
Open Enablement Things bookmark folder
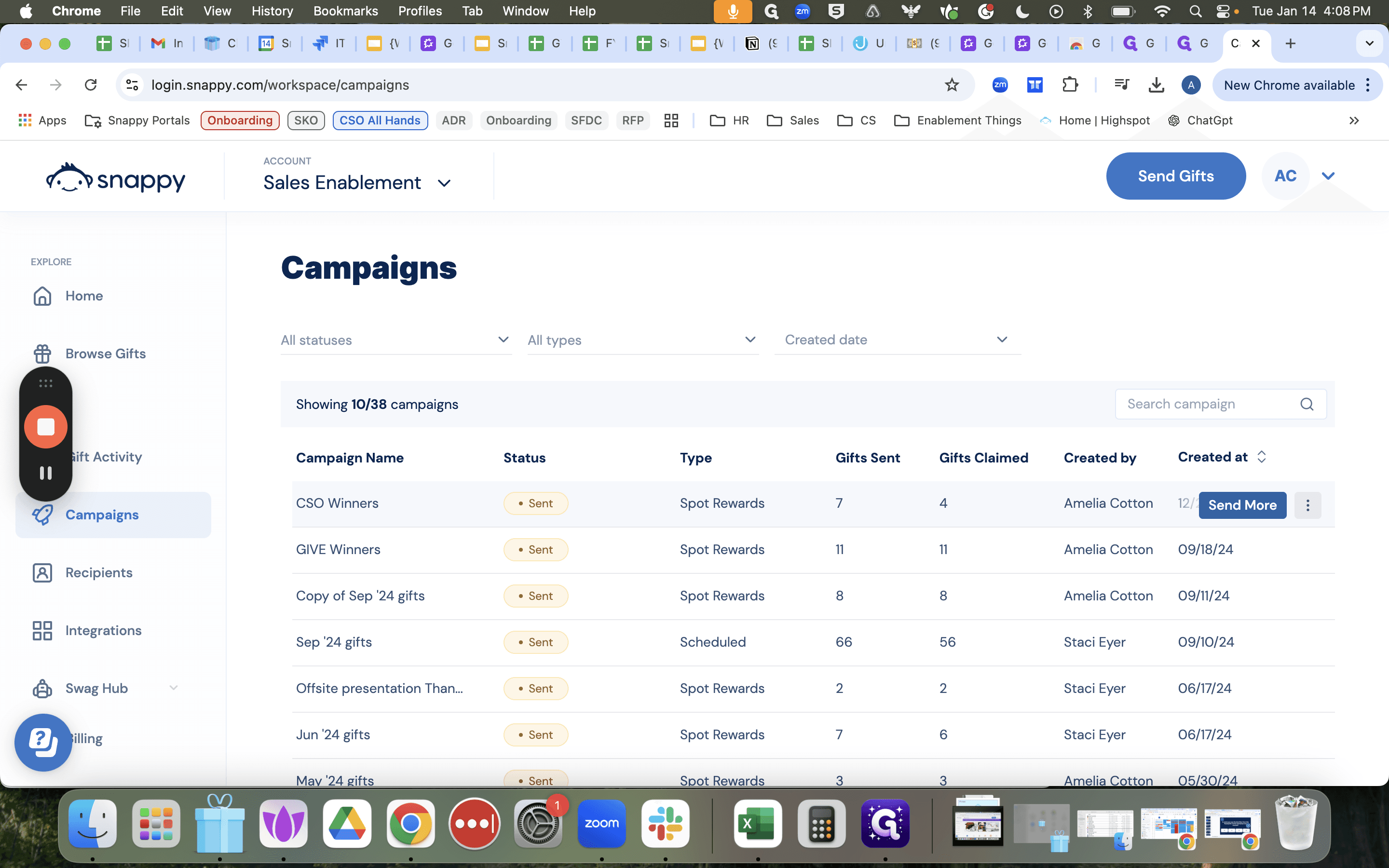point(958,121)
